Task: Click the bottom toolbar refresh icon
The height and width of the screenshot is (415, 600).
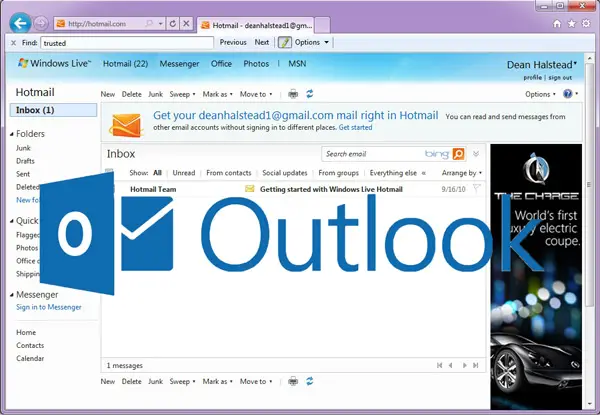Action: [x=310, y=381]
